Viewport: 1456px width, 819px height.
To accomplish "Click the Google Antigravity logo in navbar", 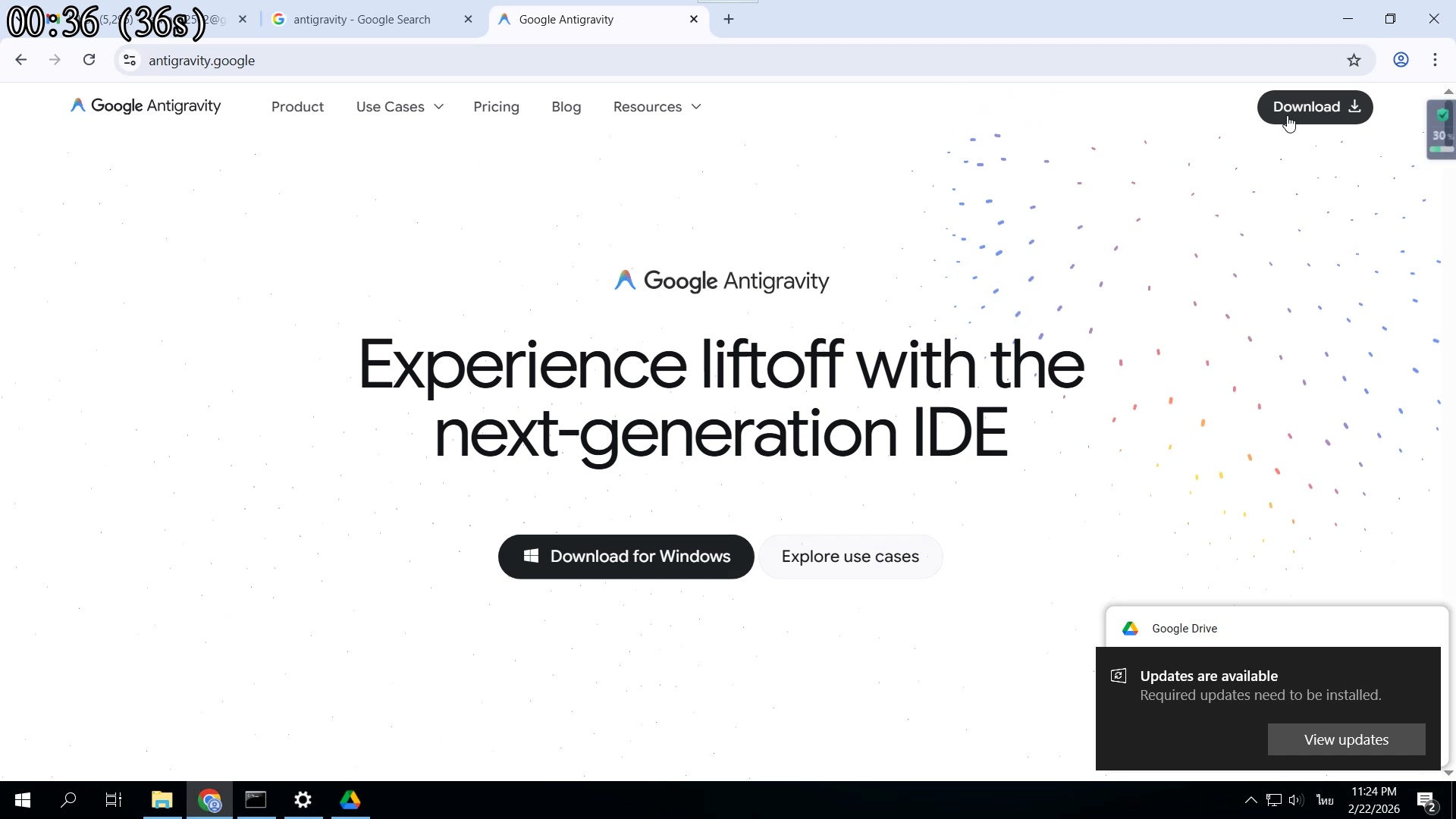I will 146,106.
